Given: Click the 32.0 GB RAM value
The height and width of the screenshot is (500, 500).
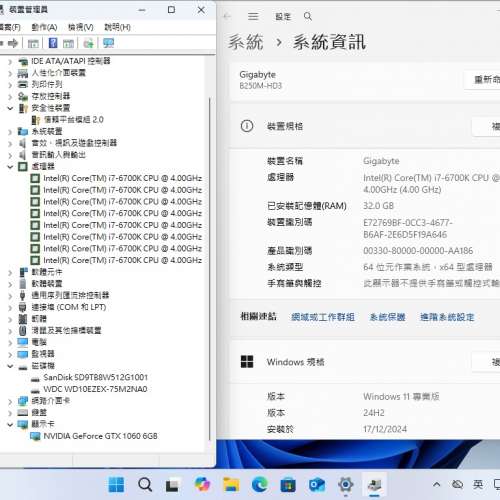Looking at the screenshot, I should pyautogui.click(x=378, y=206).
